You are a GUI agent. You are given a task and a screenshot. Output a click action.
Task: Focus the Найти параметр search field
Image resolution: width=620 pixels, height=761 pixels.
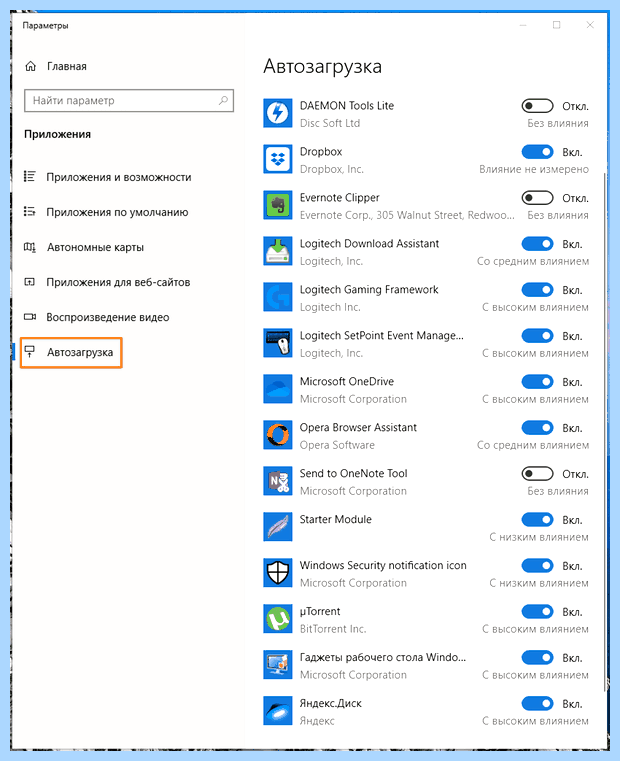pyautogui.click(x=129, y=100)
